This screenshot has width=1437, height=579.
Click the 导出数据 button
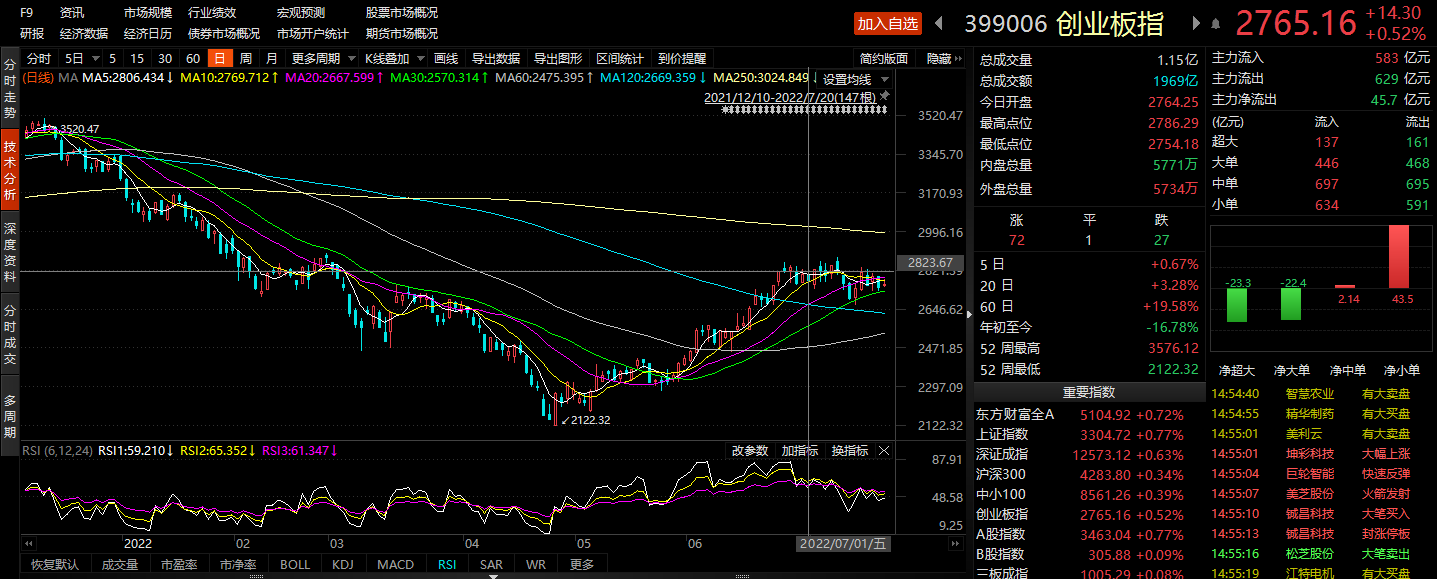point(495,59)
